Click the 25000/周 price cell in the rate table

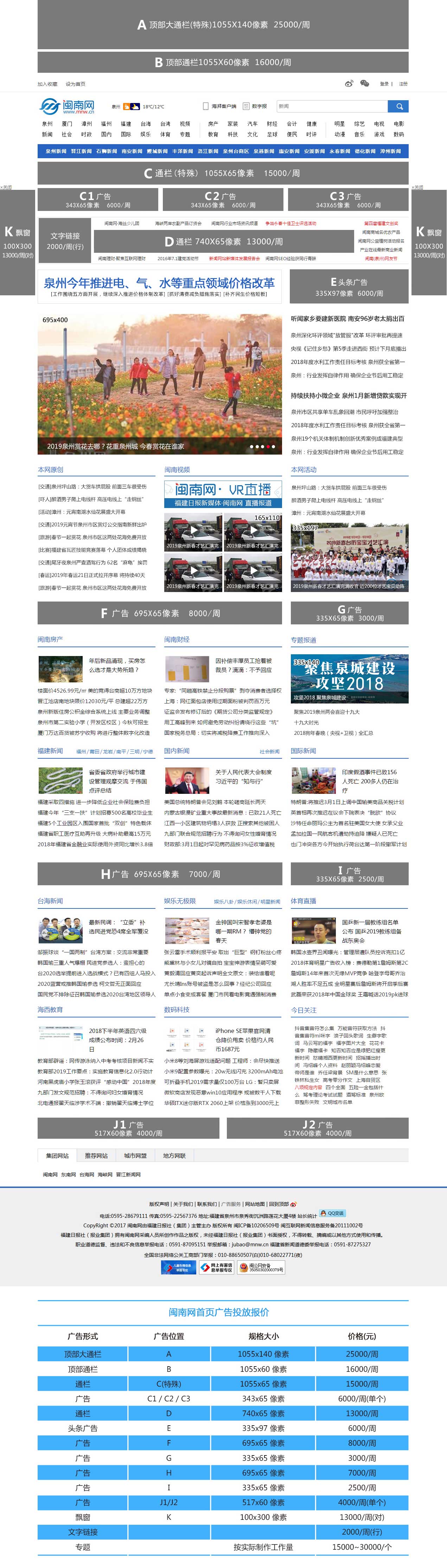pyautogui.click(x=362, y=1354)
